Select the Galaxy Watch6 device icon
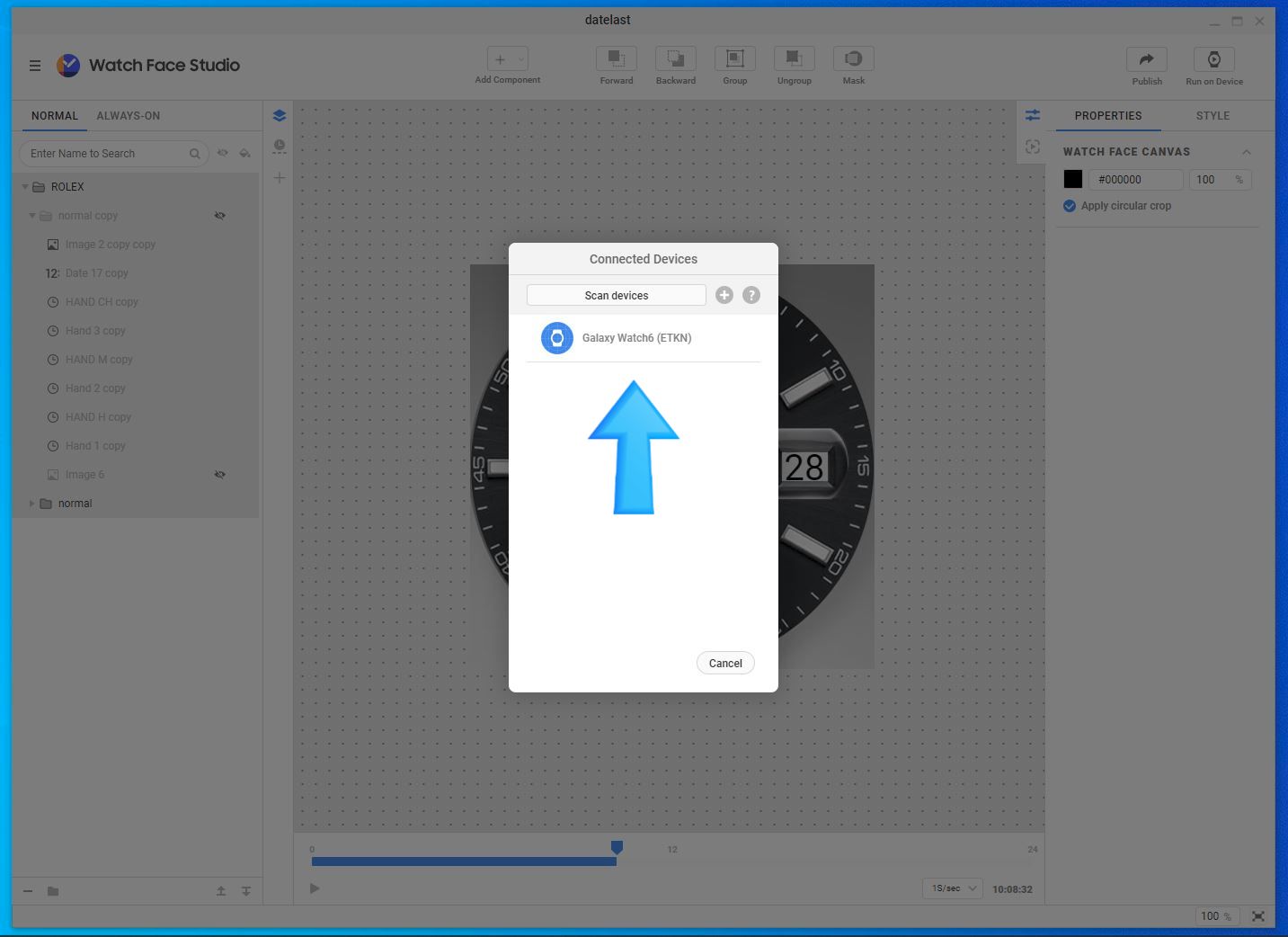1288x937 pixels. click(557, 338)
